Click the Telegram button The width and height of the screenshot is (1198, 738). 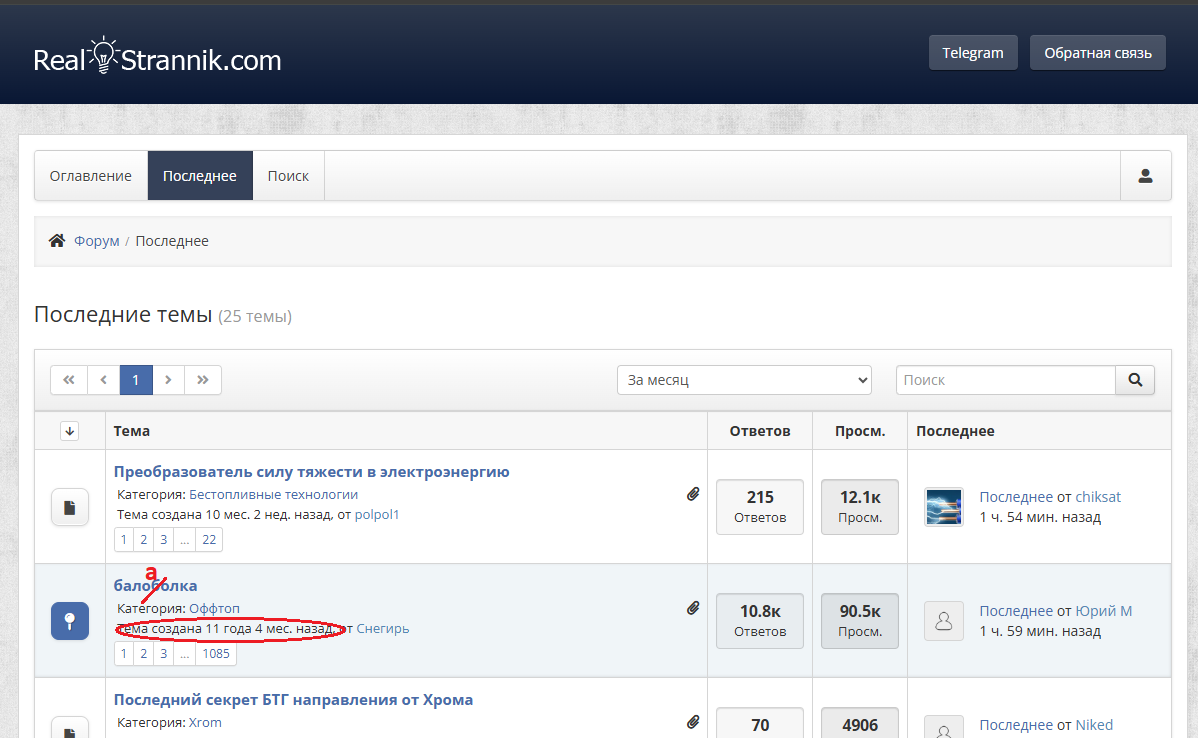point(973,53)
